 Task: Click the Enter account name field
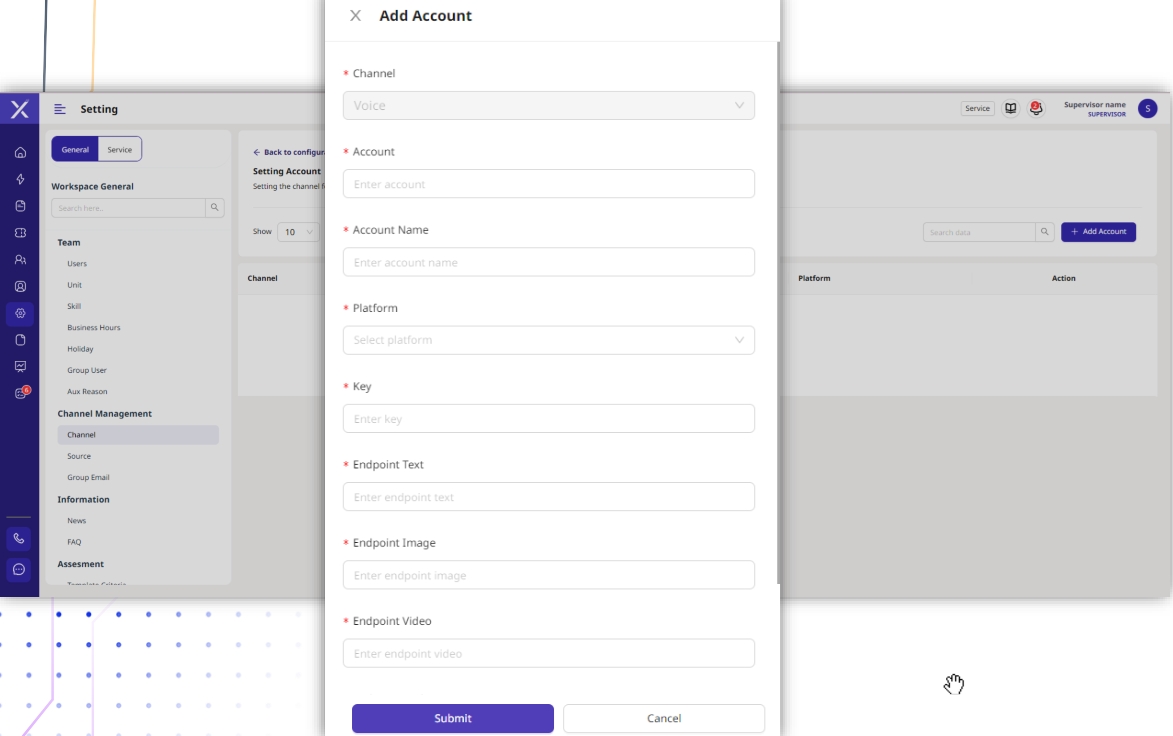coord(548,262)
